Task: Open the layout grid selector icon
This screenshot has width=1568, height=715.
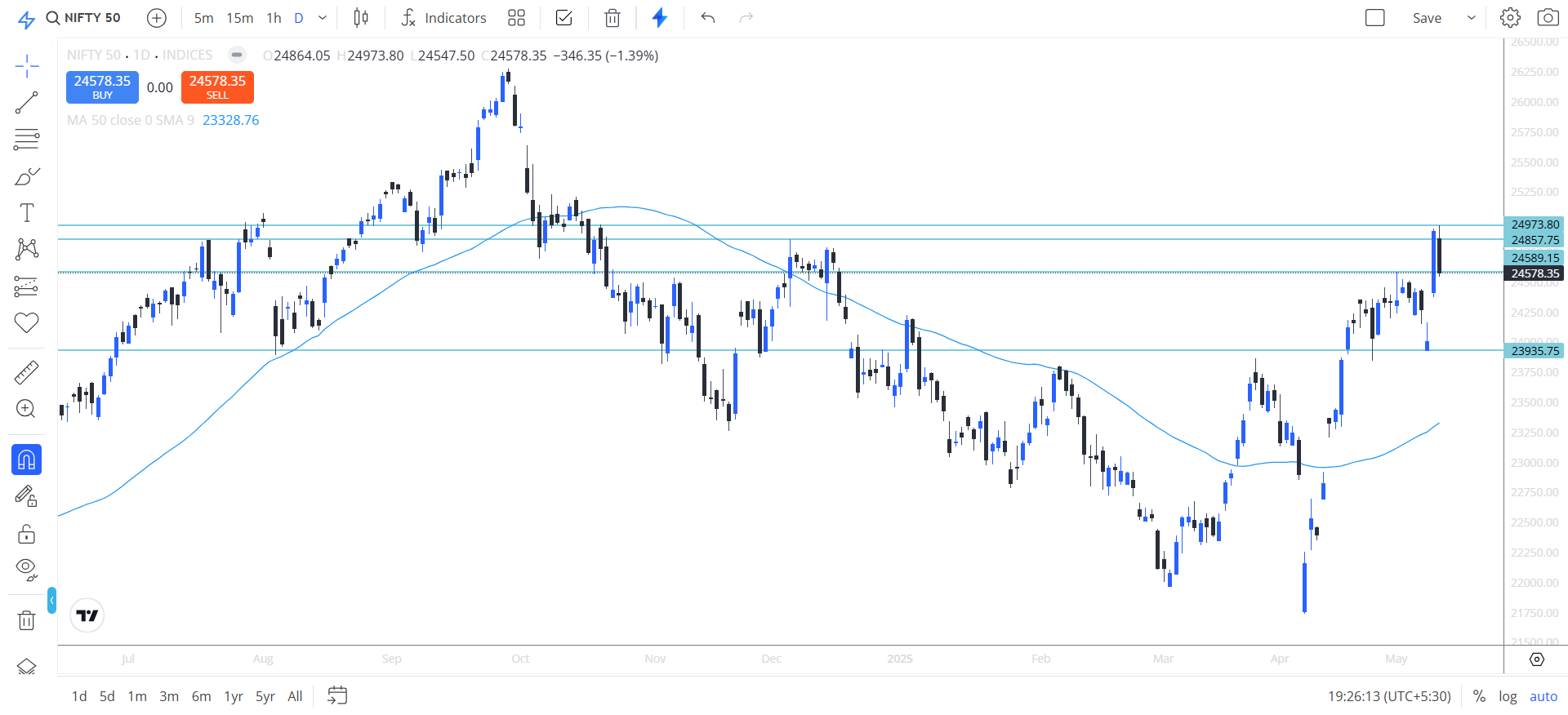Action: [516, 18]
